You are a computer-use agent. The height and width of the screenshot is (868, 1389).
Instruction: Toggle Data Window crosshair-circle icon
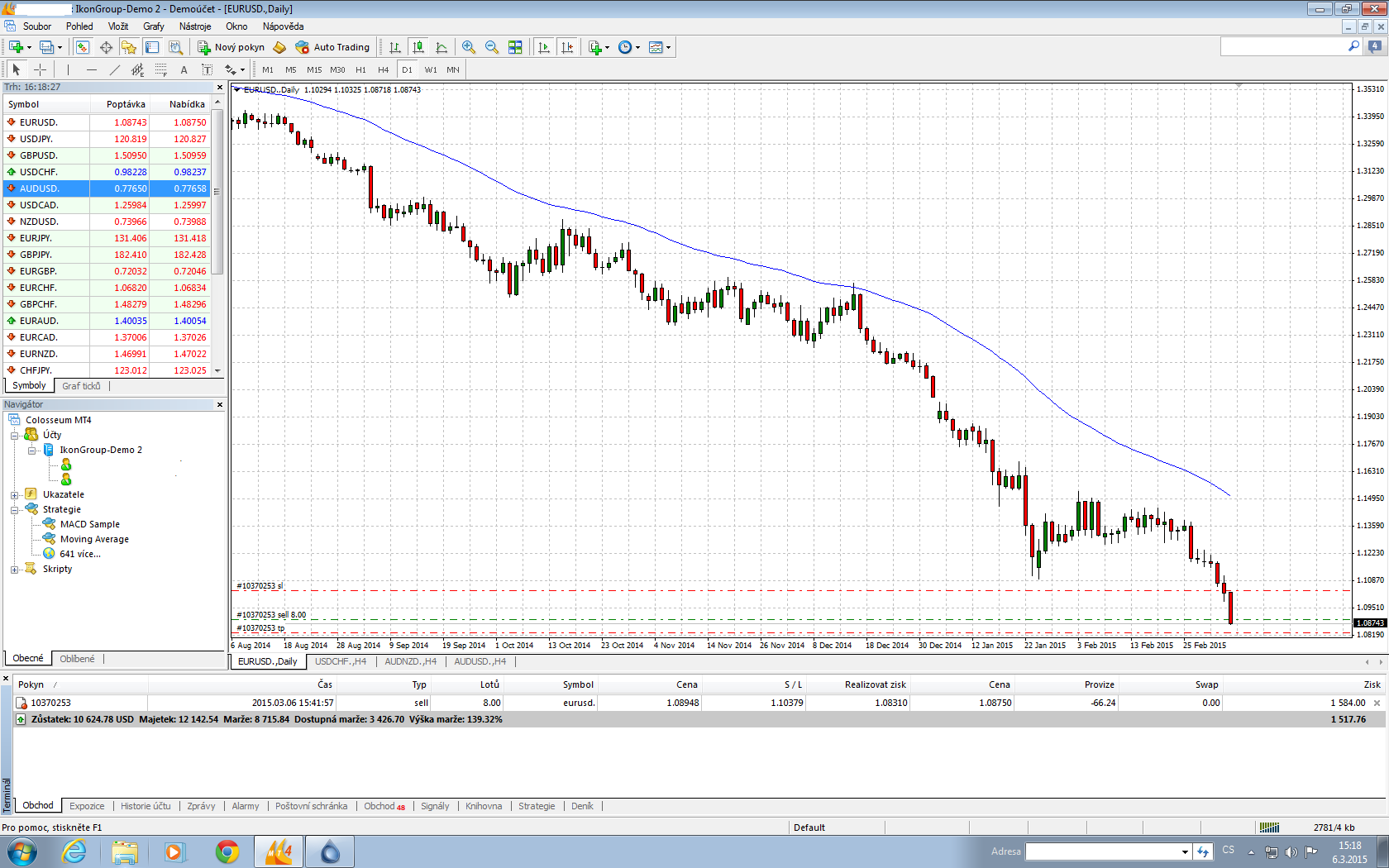106,47
